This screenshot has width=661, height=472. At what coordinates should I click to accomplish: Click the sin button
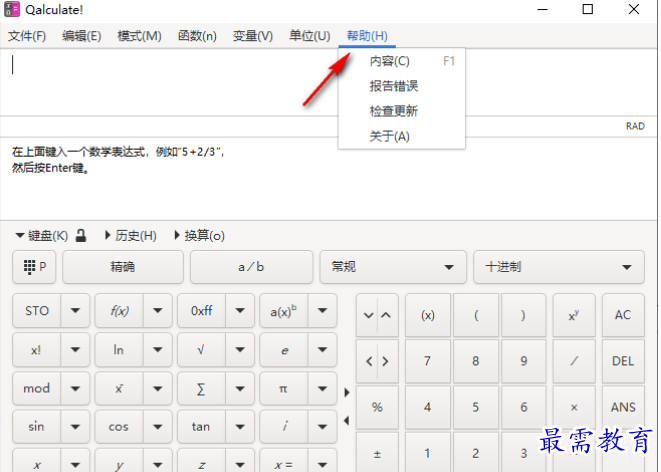[37, 426]
